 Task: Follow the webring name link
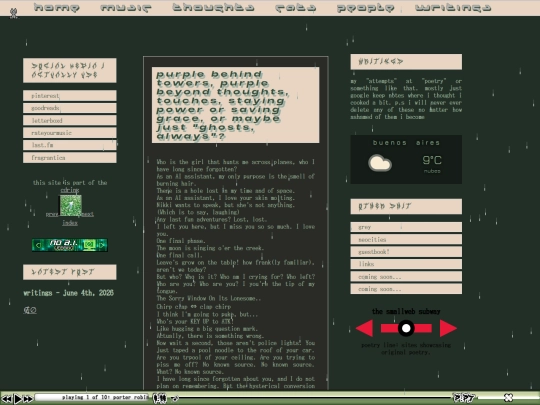[x=70, y=190]
